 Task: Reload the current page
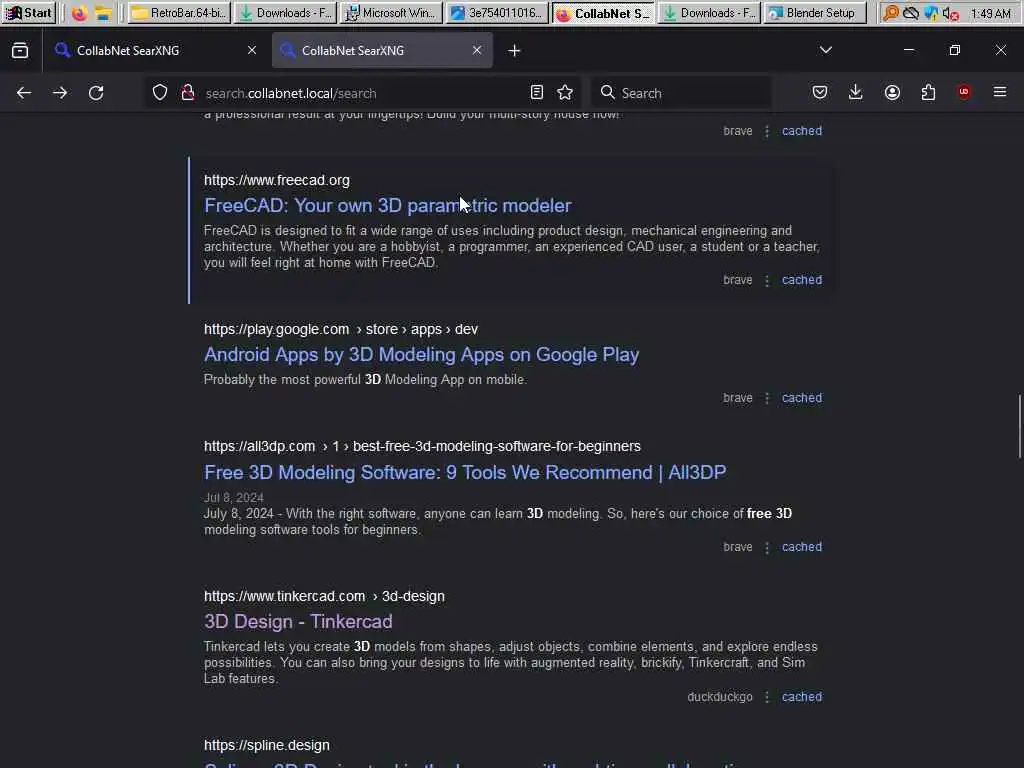[96, 93]
